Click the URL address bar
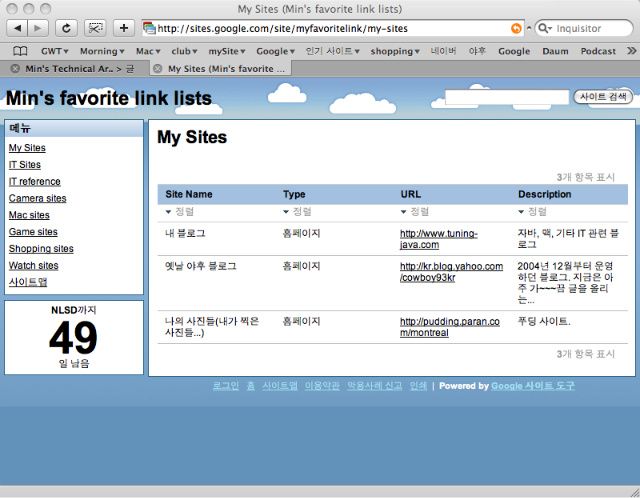The width and height of the screenshot is (640, 498). point(333,28)
